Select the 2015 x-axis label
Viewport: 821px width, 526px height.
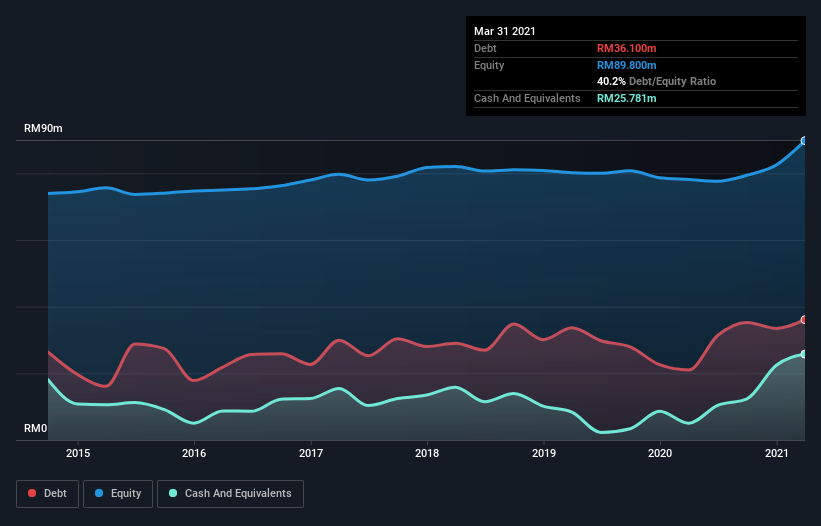coord(78,453)
